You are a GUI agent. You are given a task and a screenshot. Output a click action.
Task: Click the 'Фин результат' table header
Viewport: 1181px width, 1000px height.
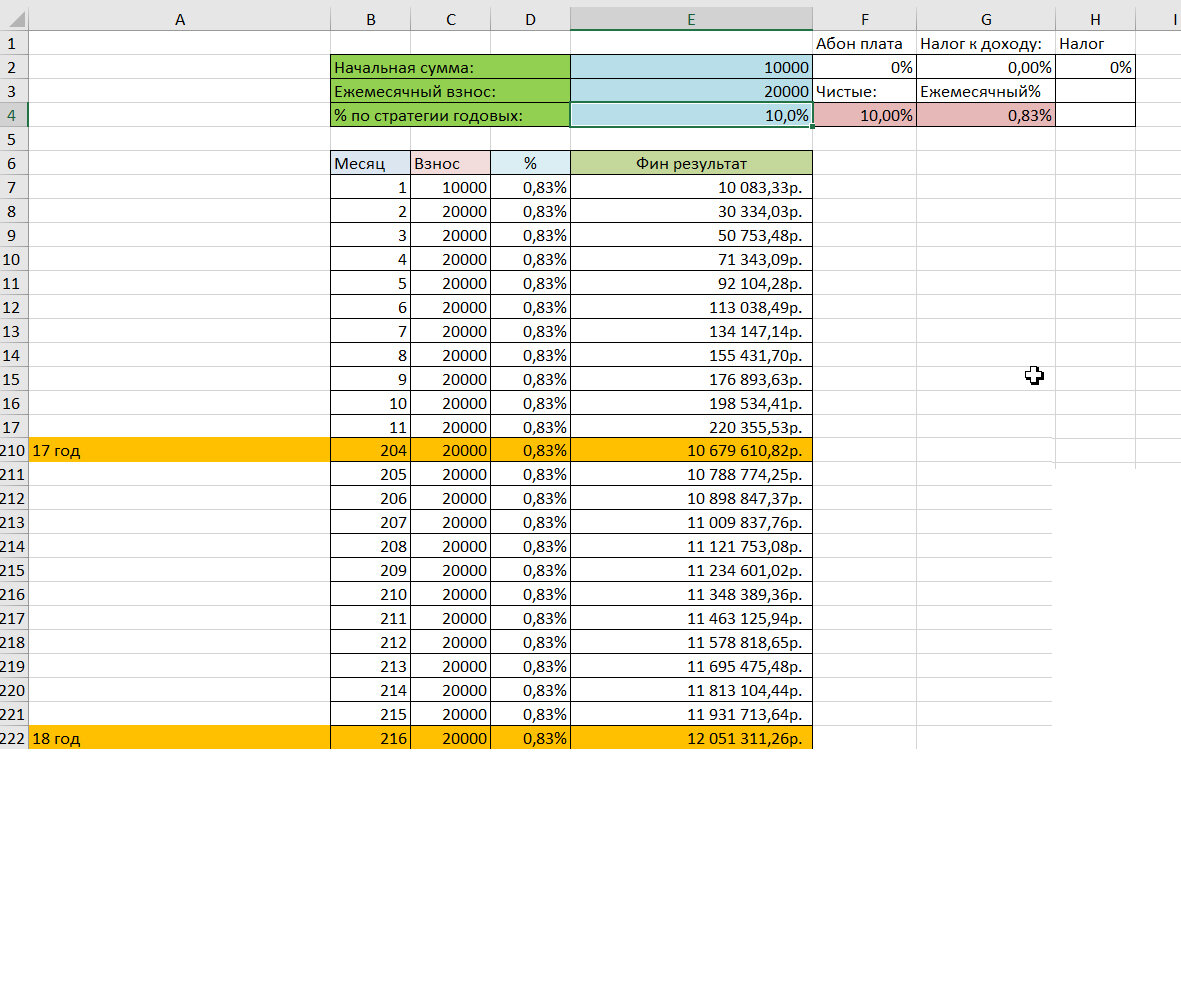click(691, 163)
